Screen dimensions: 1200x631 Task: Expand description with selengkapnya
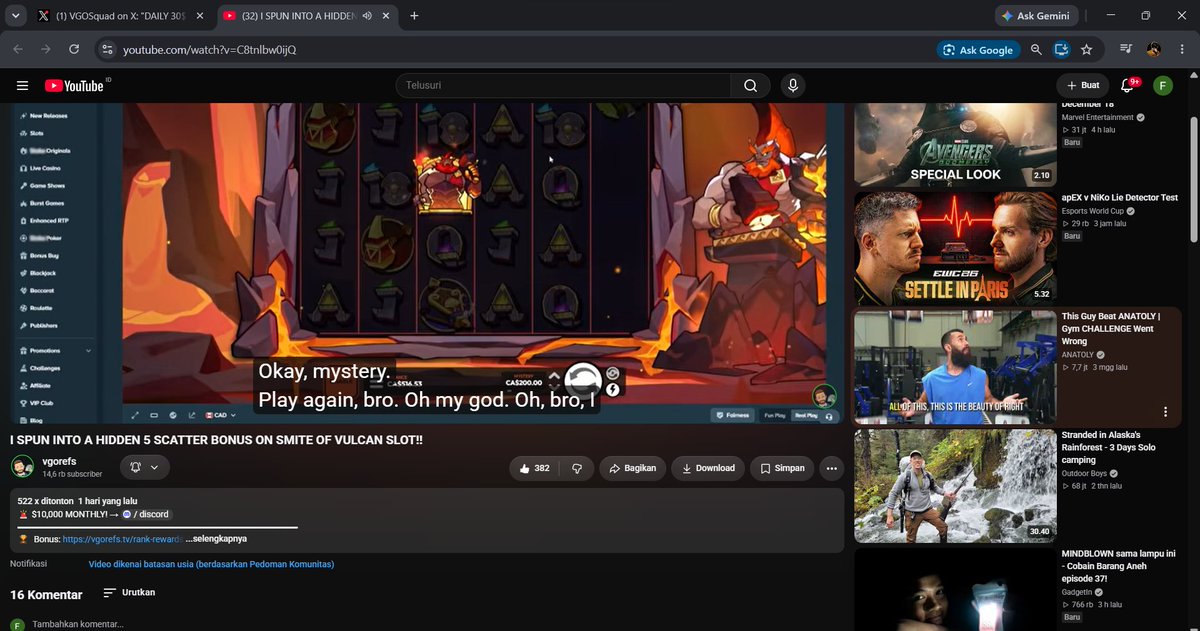(216, 539)
